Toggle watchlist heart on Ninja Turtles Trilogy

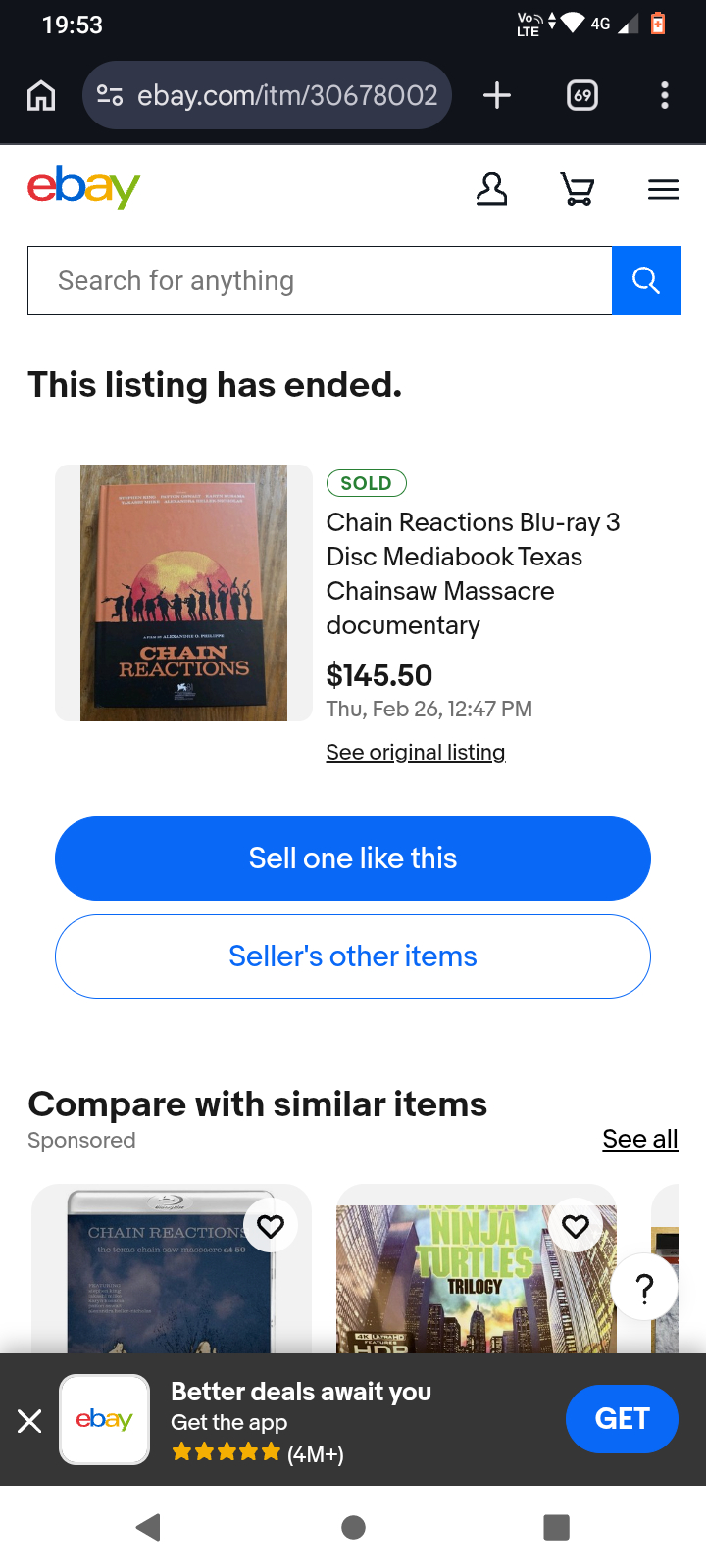(576, 1225)
